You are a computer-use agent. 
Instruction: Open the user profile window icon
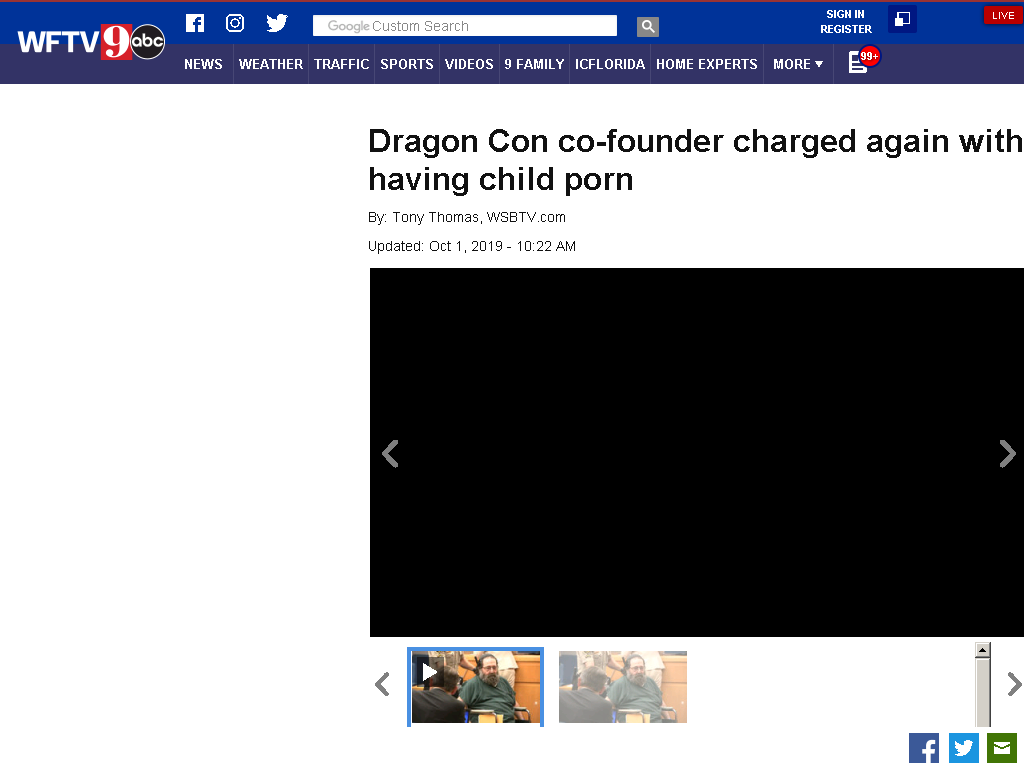click(903, 18)
